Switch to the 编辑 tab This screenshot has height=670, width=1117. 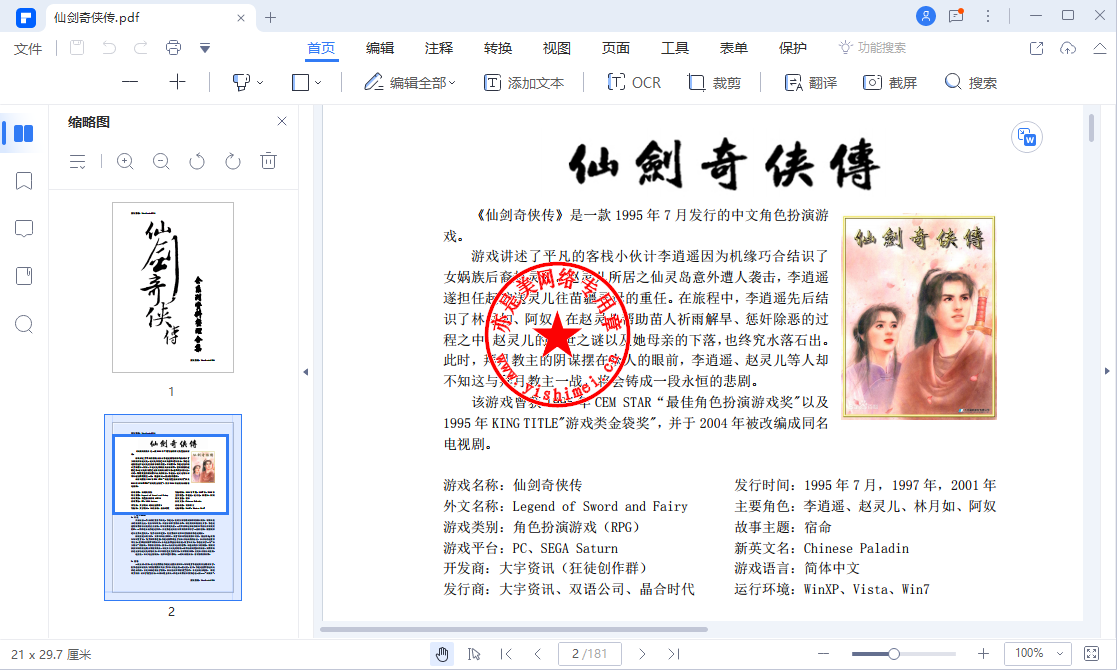pyautogui.click(x=380, y=48)
